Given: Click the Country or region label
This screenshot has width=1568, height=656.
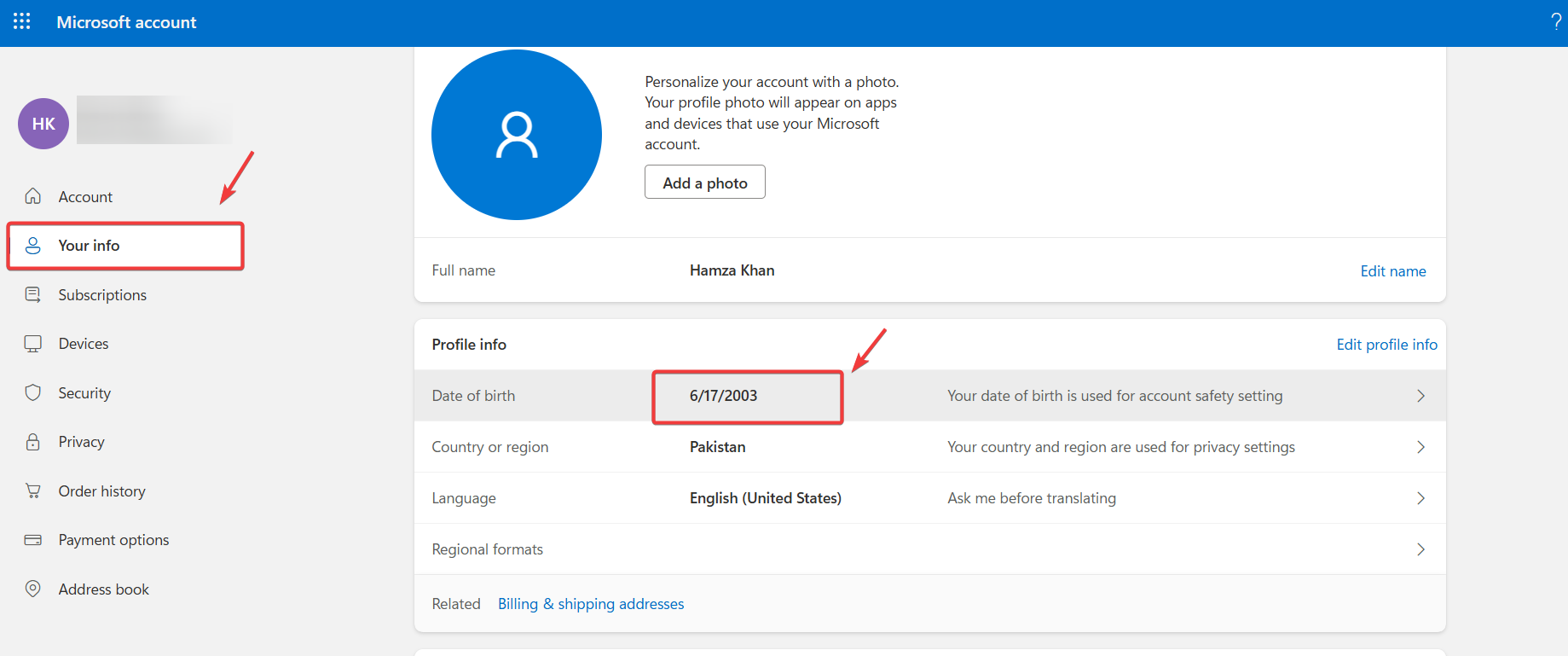Looking at the screenshot, I should (x=490, y=447).
